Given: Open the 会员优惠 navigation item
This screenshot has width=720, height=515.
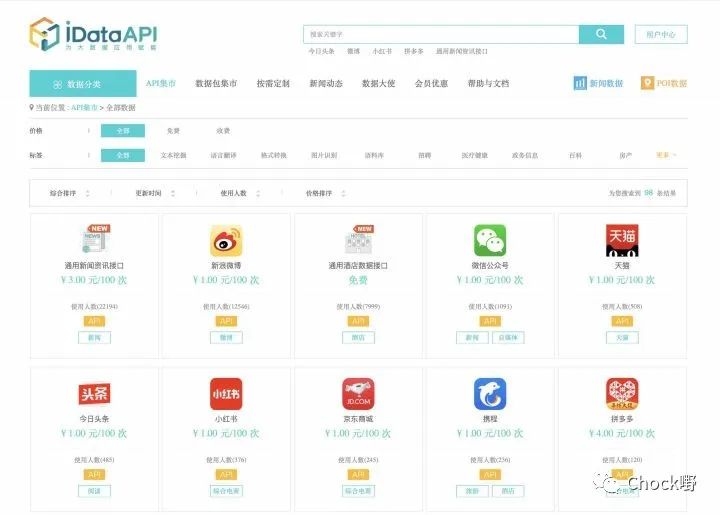Looking at the screenshot, I should pyautogui.click(x=431, y=84).
